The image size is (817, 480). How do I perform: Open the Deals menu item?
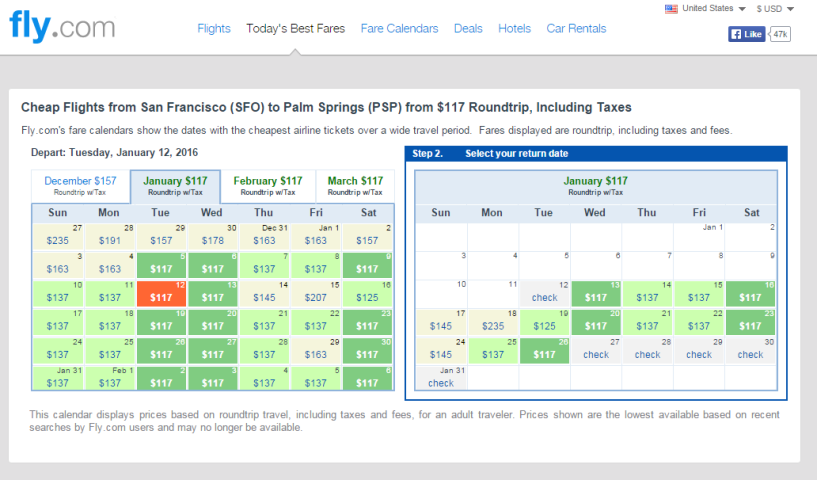coord(468,29)
